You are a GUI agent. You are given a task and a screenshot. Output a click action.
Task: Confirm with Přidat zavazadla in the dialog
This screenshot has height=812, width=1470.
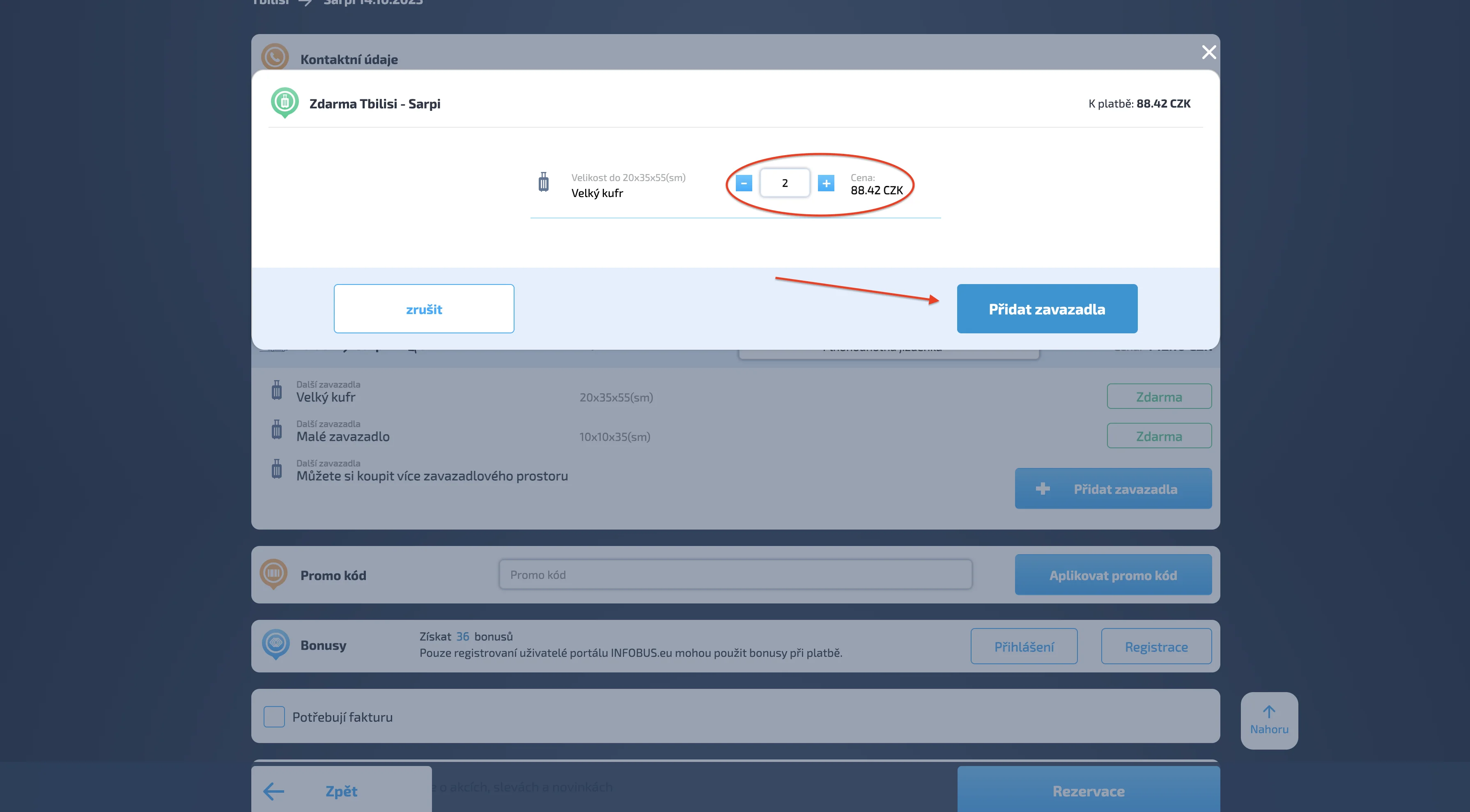pyautogui.click(x=1047, y=309)
